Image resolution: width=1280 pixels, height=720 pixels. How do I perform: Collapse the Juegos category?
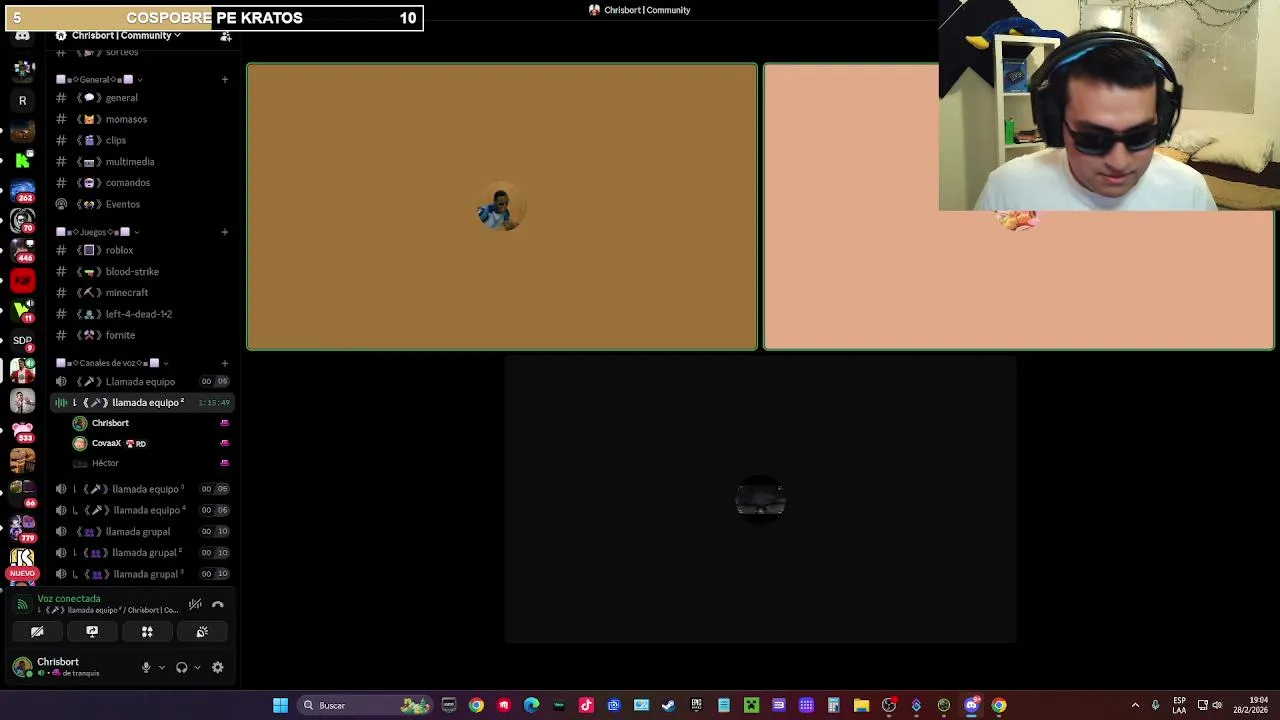[x=96, y=232]
